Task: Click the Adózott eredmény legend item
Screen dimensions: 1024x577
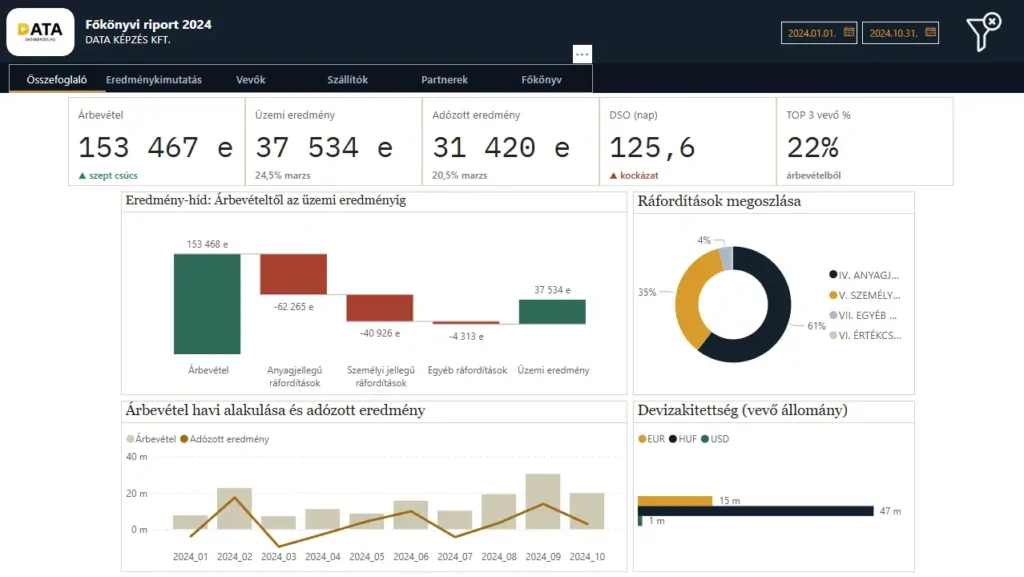Action: [x=225, y=439]
